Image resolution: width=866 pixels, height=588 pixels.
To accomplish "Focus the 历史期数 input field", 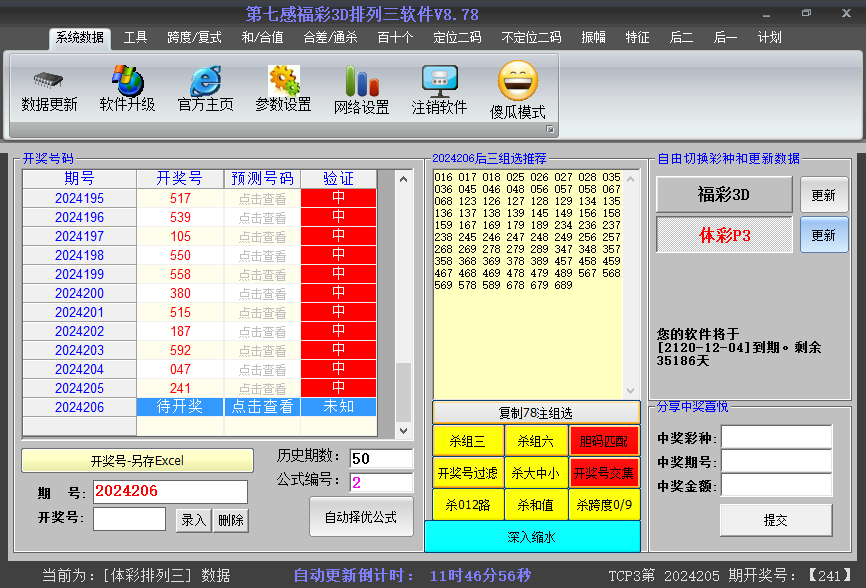I will pyautogui.click(x=381, y=458).
